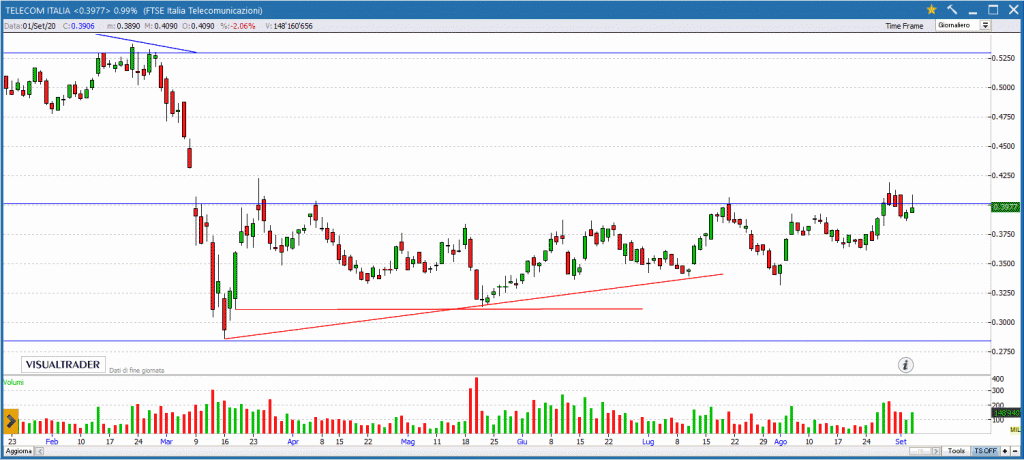Click the green current price tag on axis
1024x460 pixels.
click(x=1006, y=207)
